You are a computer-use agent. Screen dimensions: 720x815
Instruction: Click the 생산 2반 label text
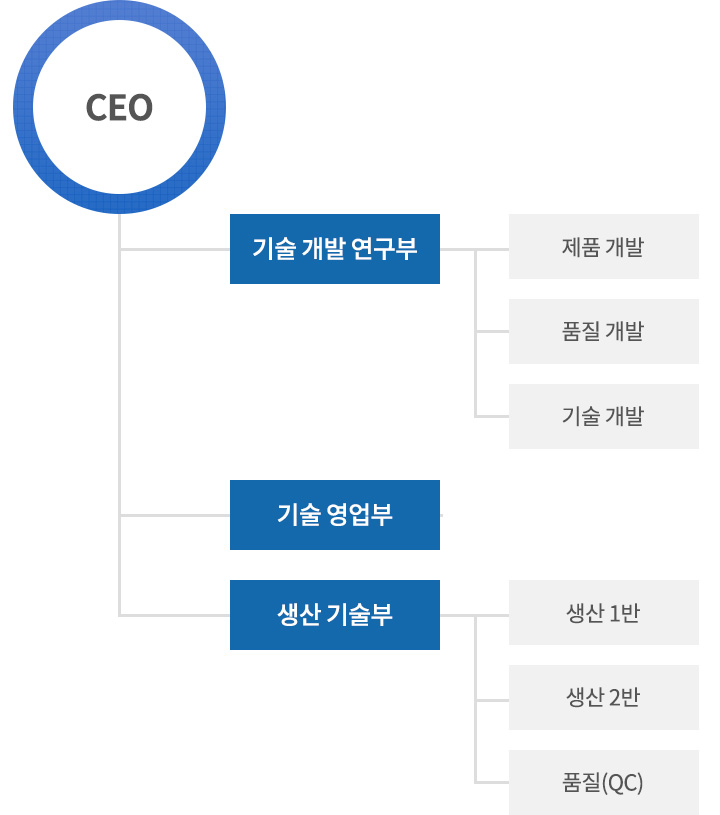[x=603, y=698]
